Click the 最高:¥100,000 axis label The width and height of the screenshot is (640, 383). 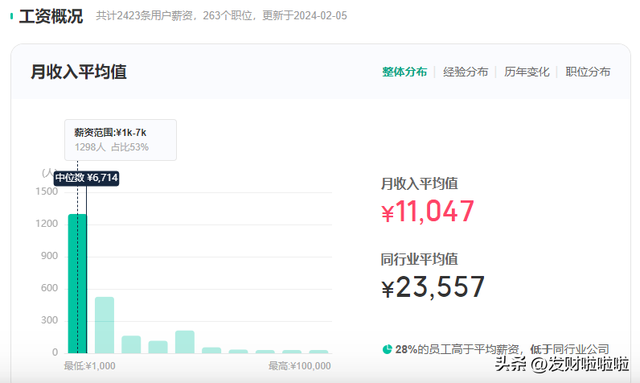300,366
